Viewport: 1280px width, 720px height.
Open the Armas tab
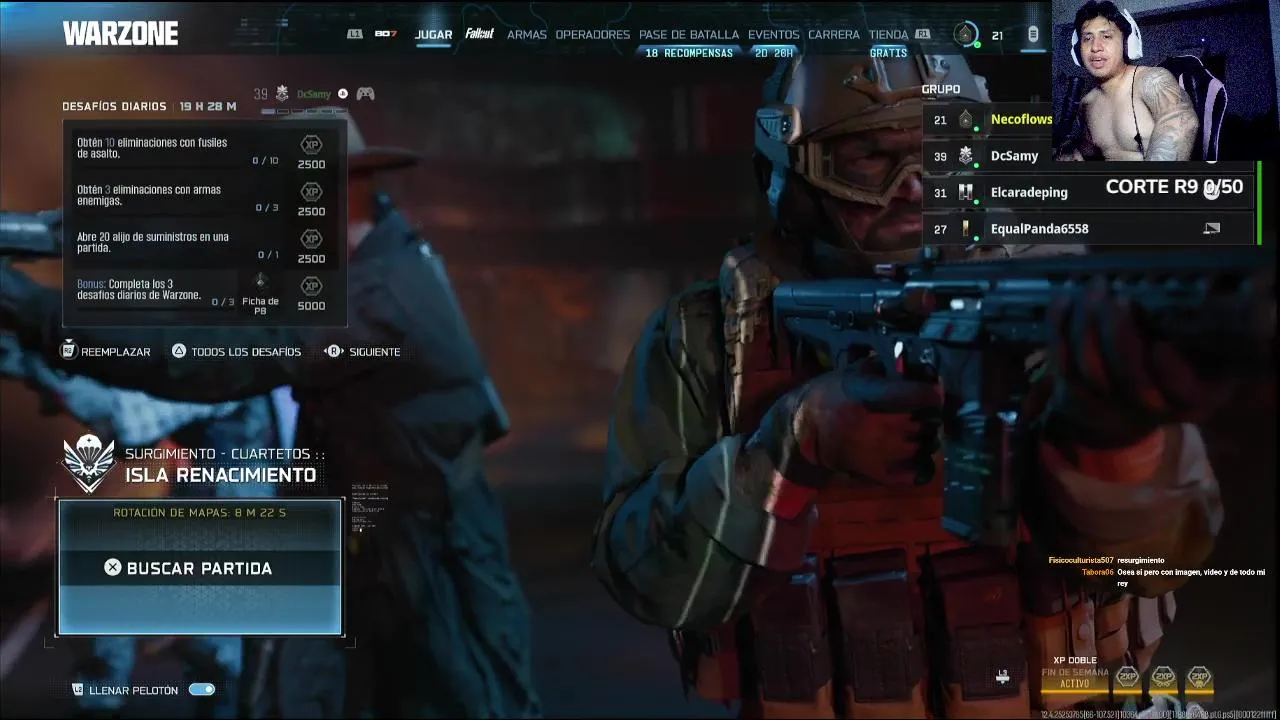point(526,34)
